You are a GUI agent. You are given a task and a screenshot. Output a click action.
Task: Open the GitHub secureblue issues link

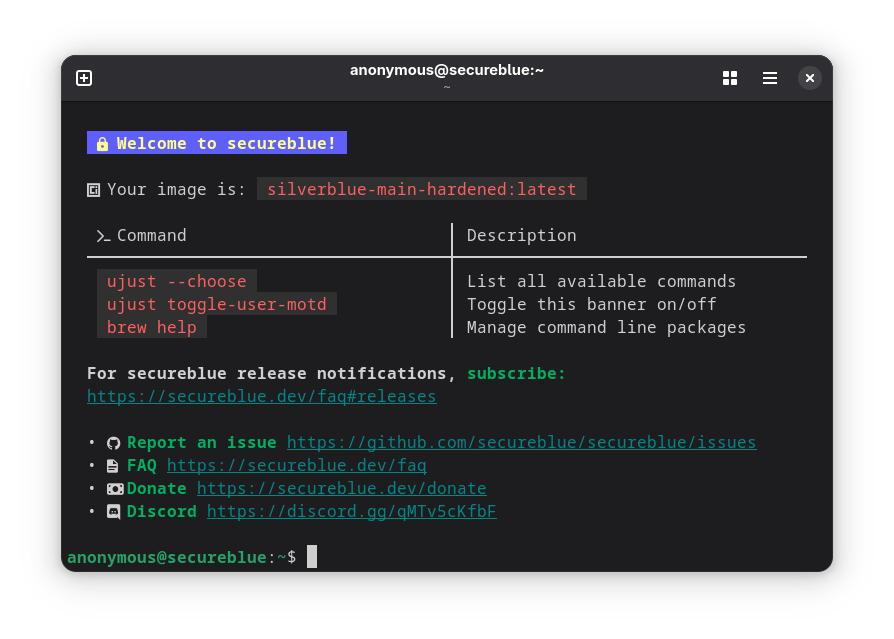522,442
